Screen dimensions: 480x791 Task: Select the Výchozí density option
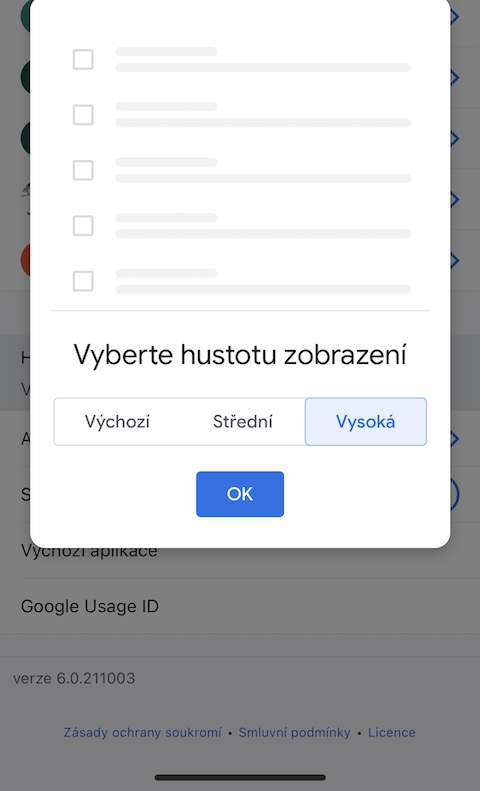tap(117, 422)
